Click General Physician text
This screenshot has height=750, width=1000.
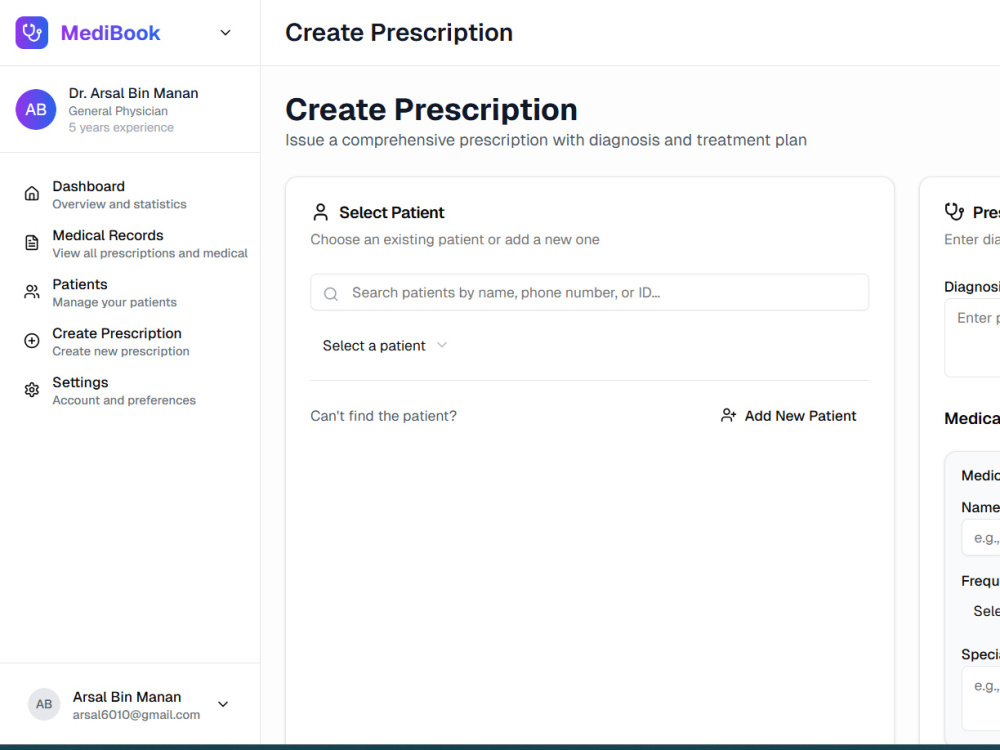[x=118, y=111]
